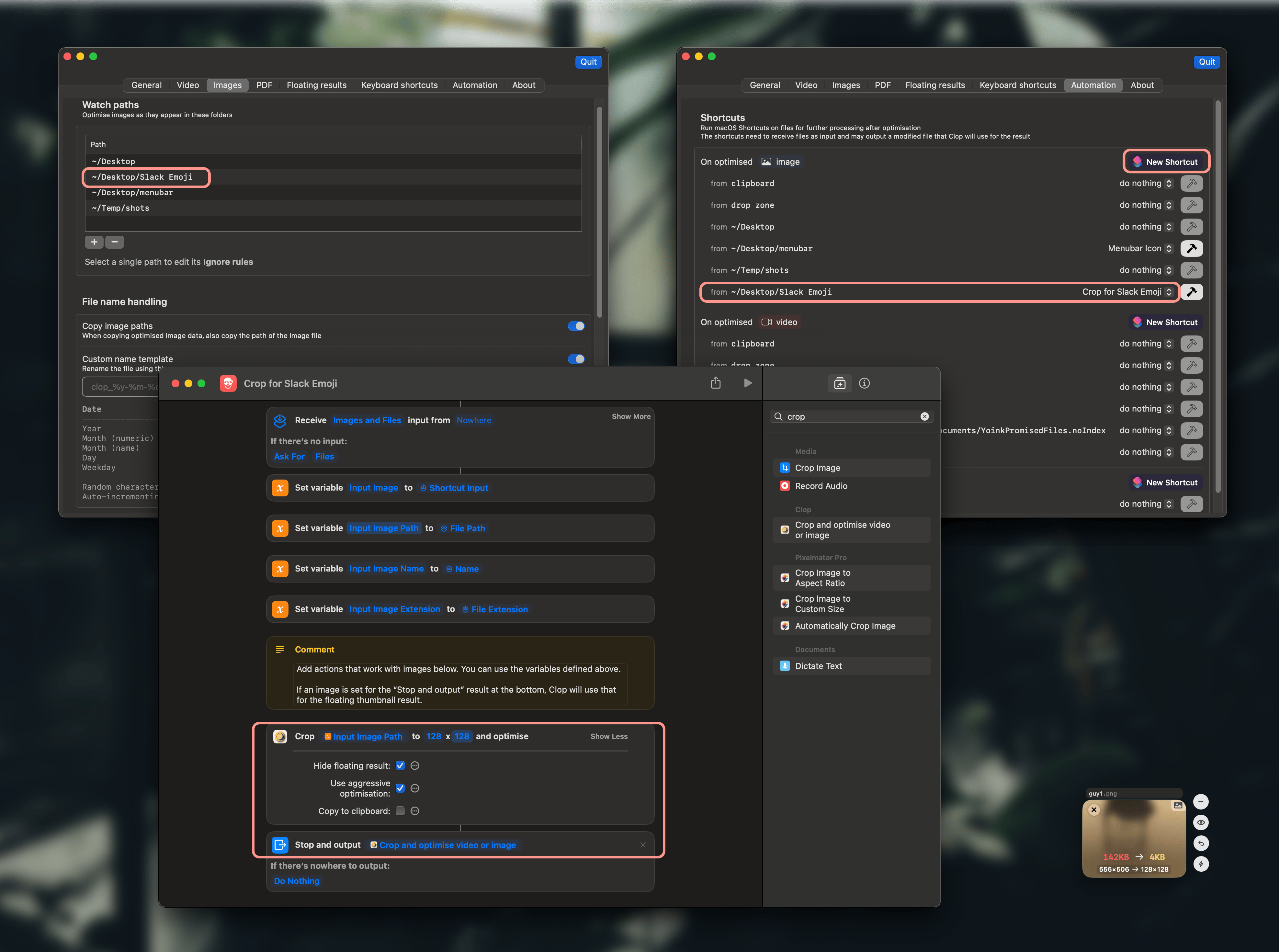Click the share icon in Shortcuts toolbar
1279x952 pixels.
pyautogui.click(x=716, y=383)
